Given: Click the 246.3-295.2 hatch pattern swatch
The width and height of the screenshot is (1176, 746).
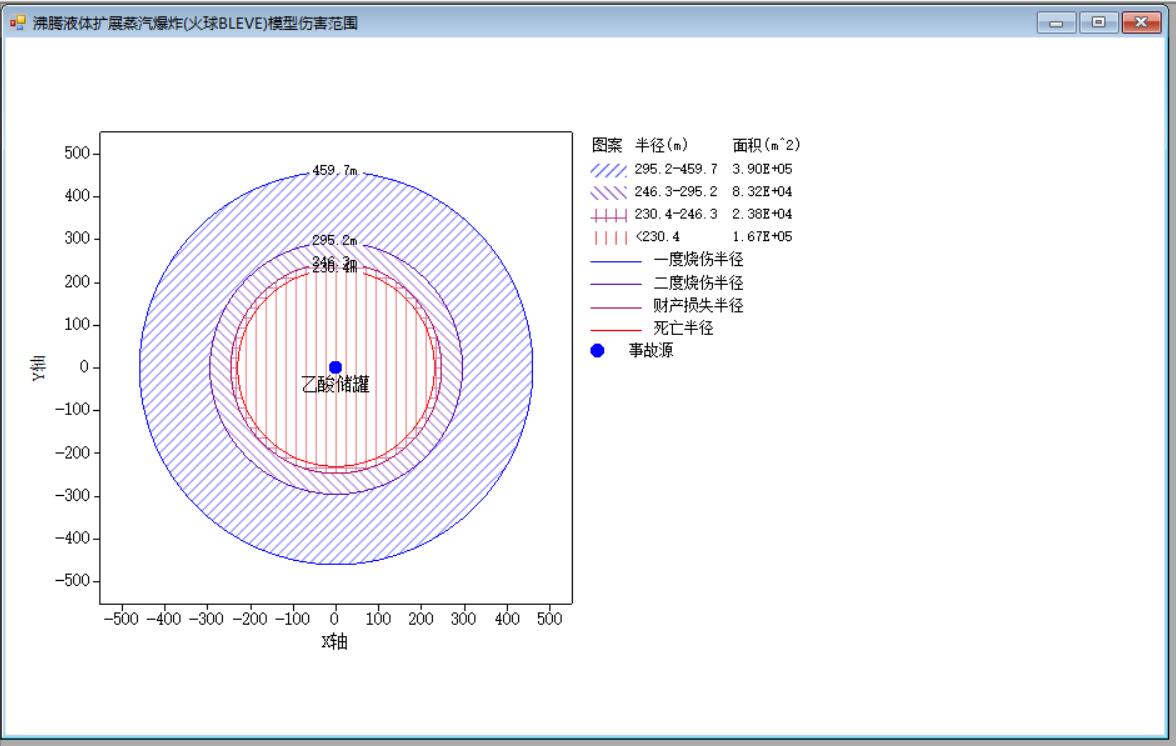Looking at the screenshot, I should 608,193.
